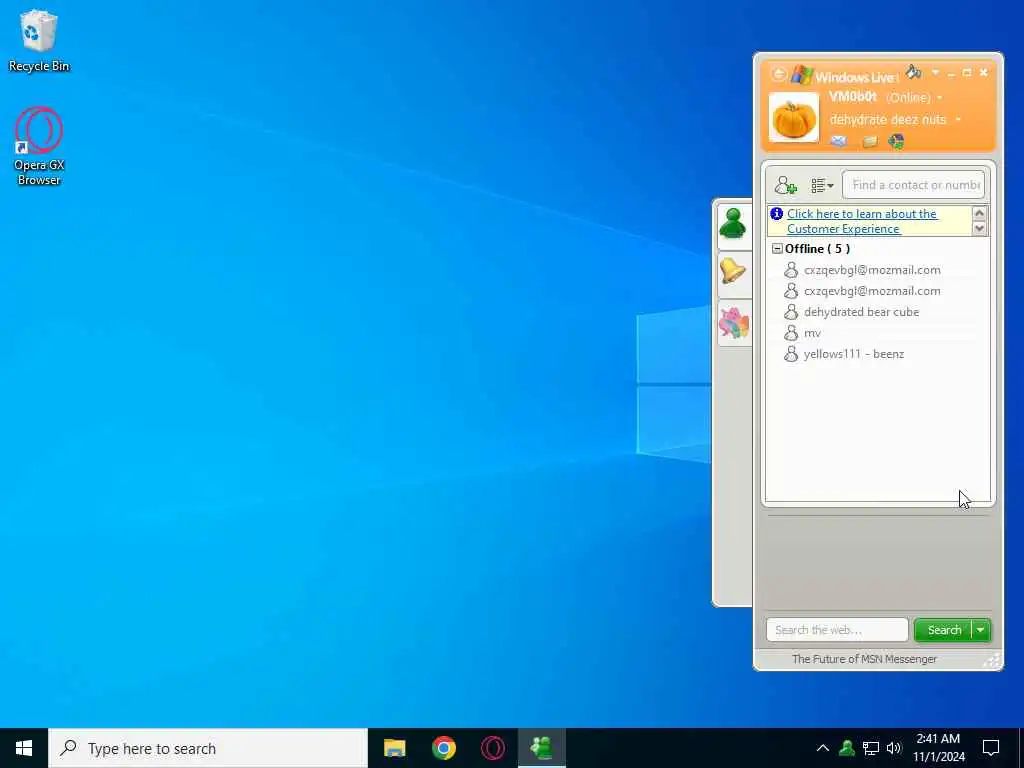Open File Explorer from the taskbar
The height and width of the screenshot is (768, 1024).
point(394,748)
